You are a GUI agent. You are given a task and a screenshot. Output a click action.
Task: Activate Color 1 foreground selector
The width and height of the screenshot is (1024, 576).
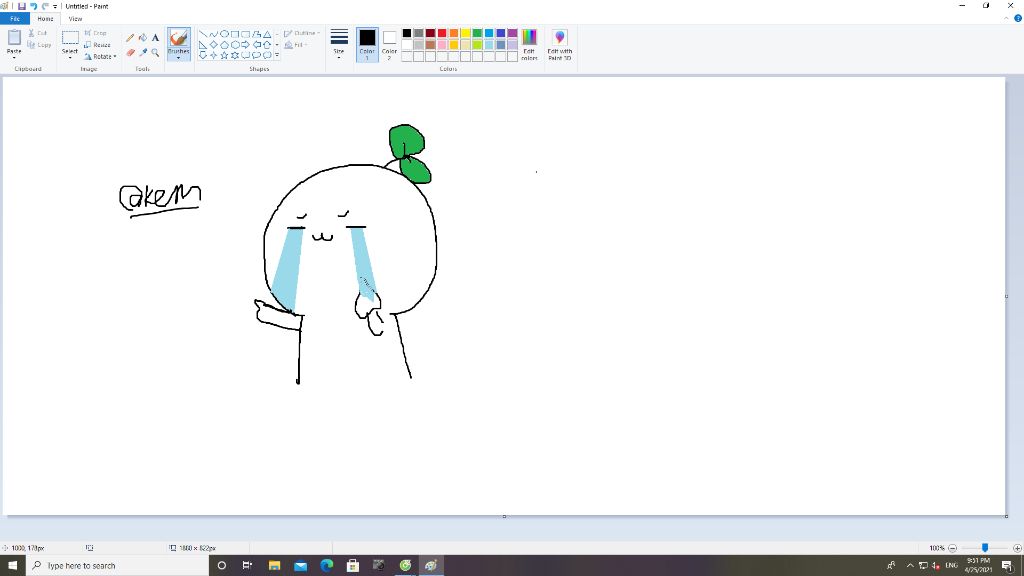click(367, 44)
